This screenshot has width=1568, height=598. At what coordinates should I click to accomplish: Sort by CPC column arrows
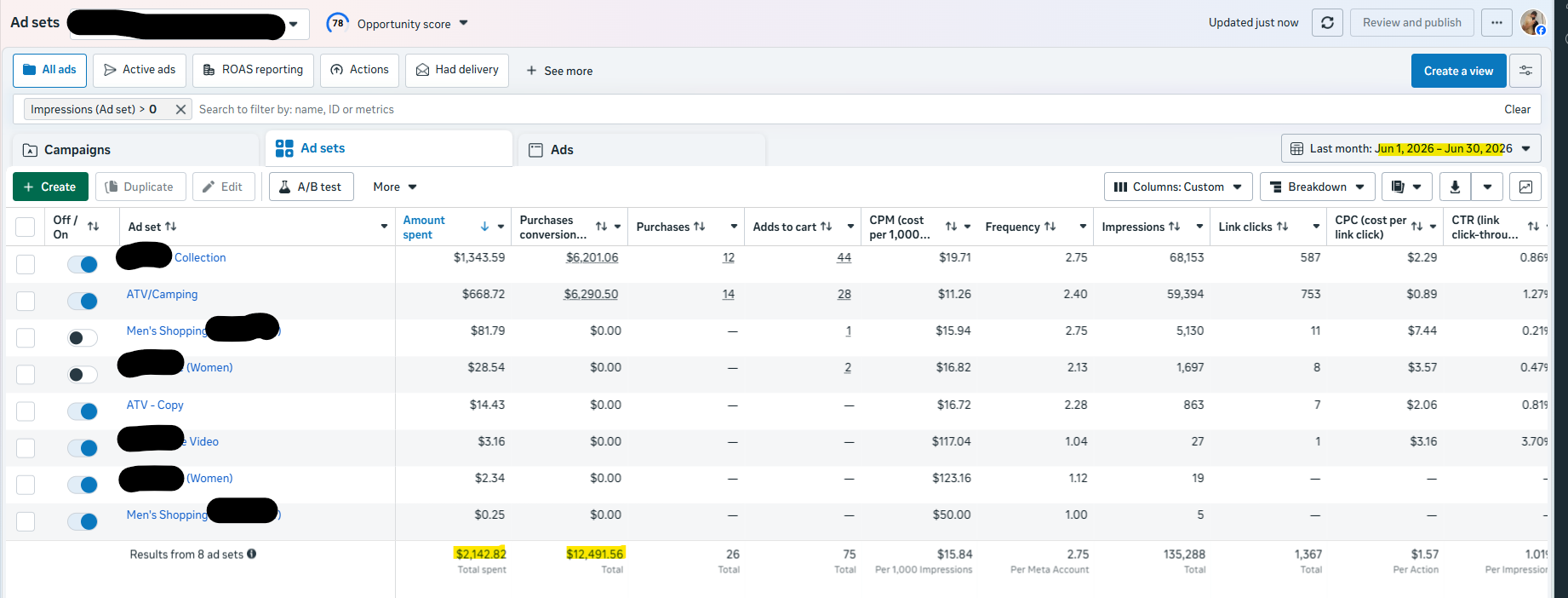point(1416,227)
